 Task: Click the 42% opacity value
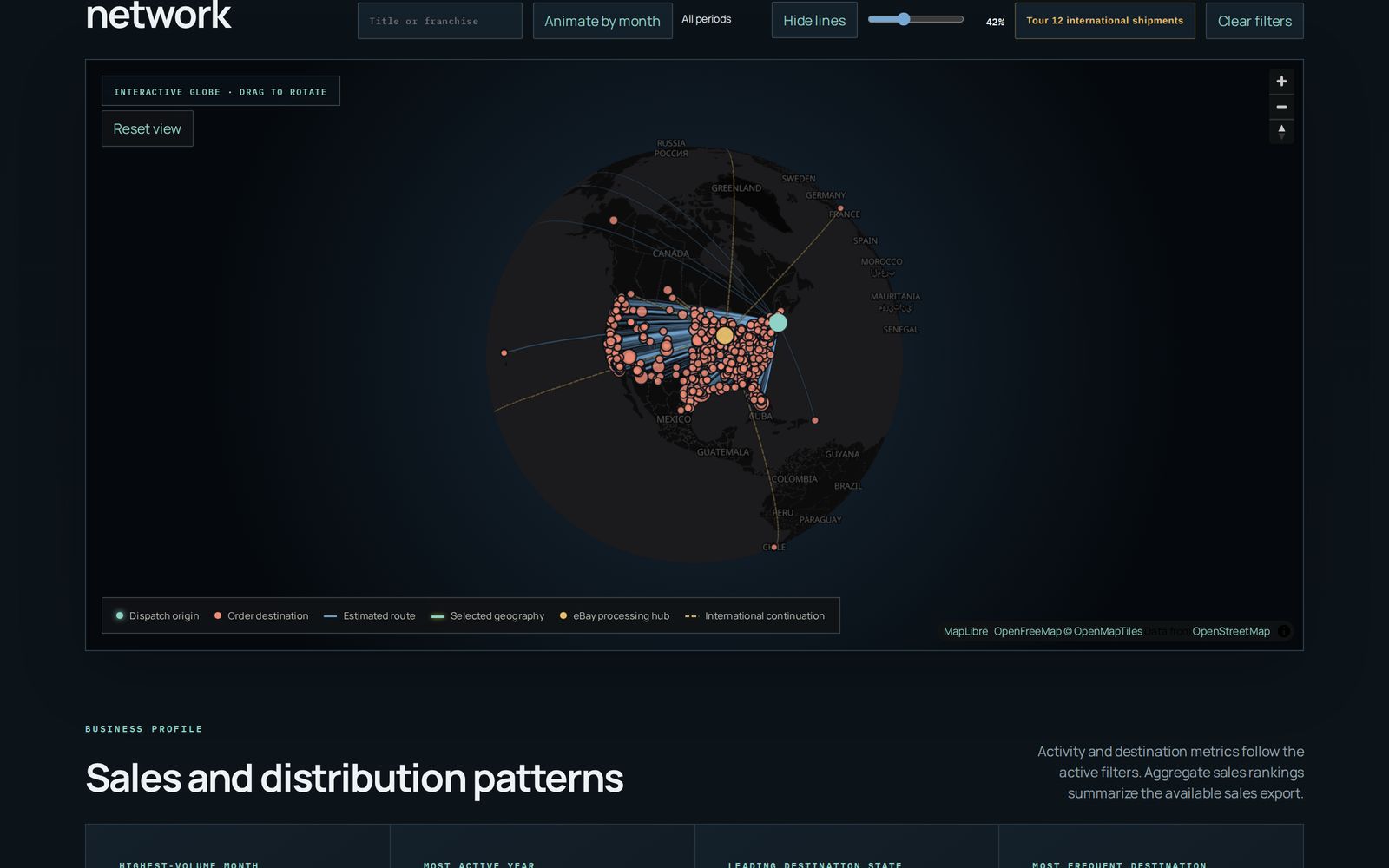click(x=995, y=22)
